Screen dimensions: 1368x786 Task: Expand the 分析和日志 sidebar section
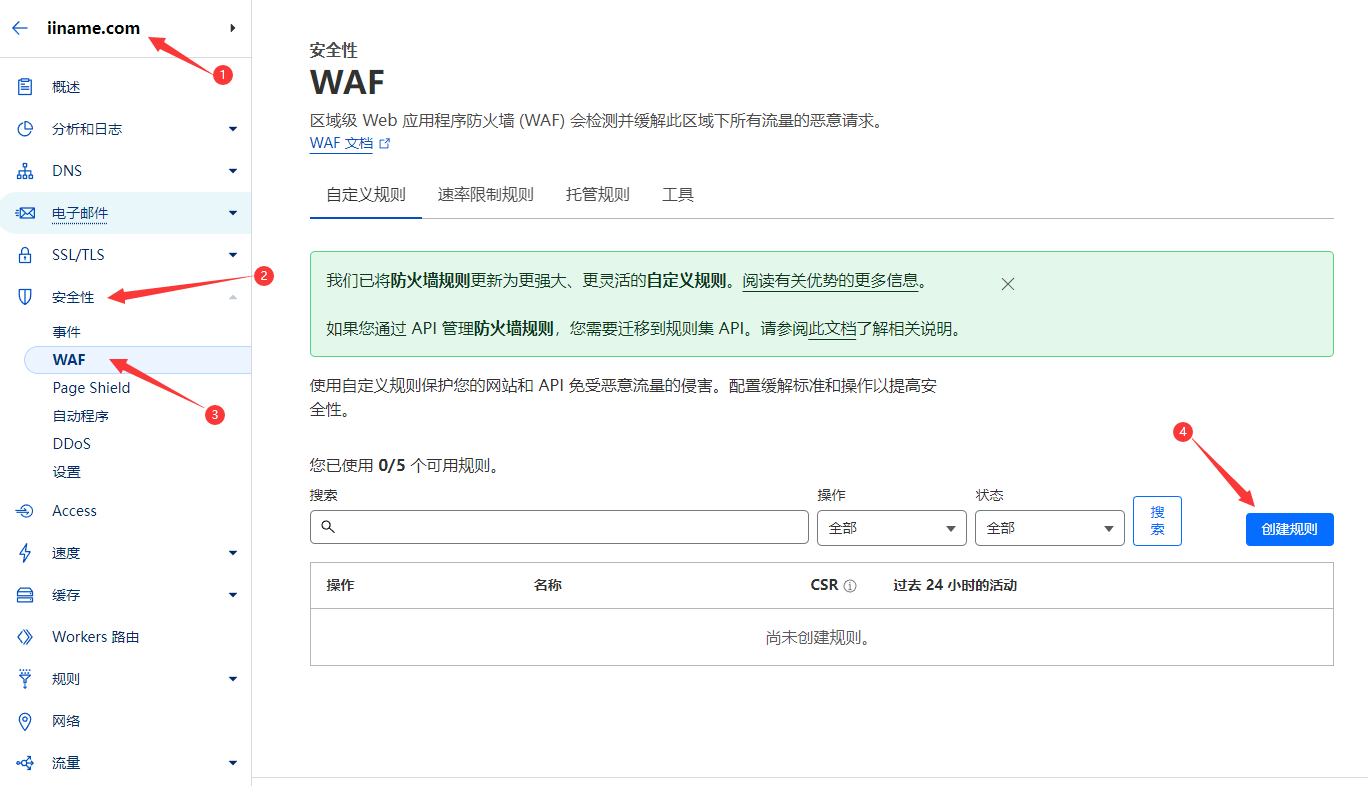point(232,129)
